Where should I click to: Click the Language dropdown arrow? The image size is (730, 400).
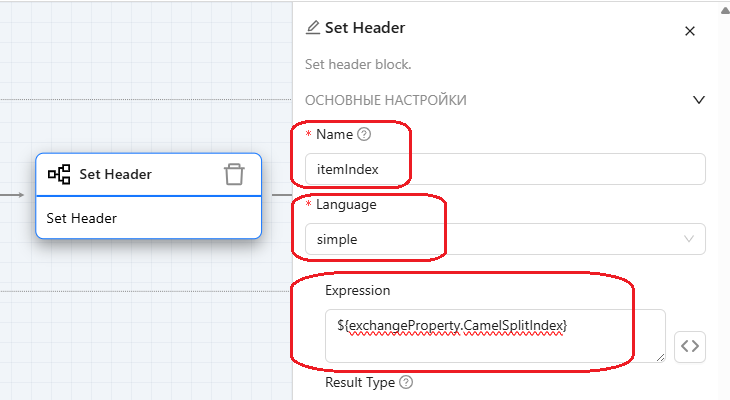pyautogui.click(x=688, y=240)
